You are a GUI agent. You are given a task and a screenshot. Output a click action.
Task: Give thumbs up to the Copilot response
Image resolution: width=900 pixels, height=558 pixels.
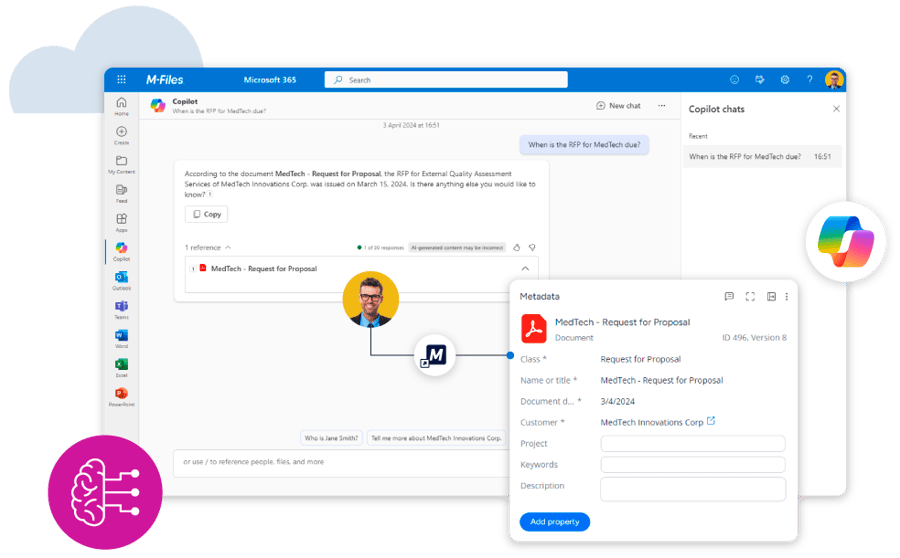(x=517, y=247)
